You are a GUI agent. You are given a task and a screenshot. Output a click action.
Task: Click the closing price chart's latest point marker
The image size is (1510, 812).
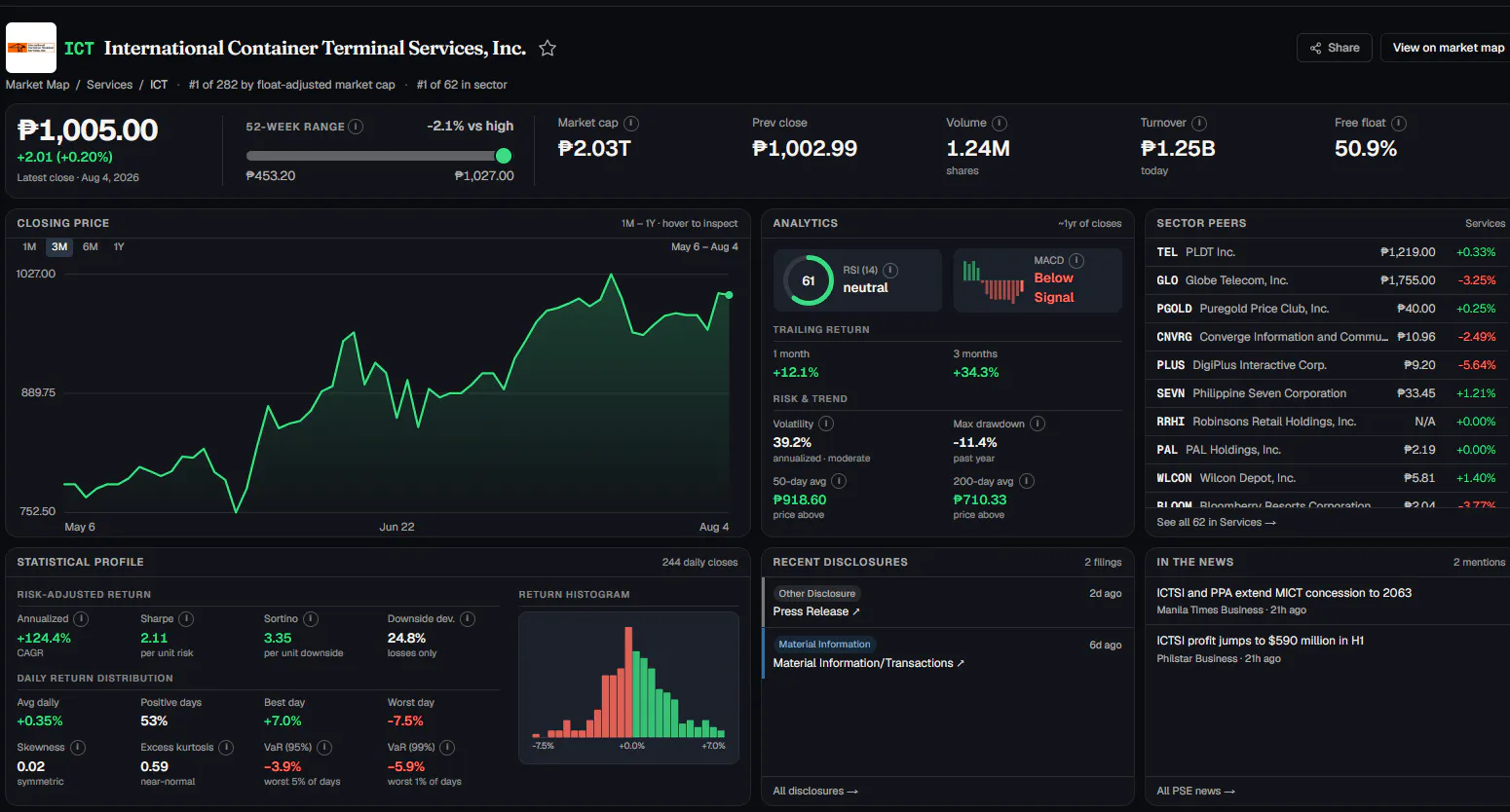pyautogui.click(x=729, y=295)
